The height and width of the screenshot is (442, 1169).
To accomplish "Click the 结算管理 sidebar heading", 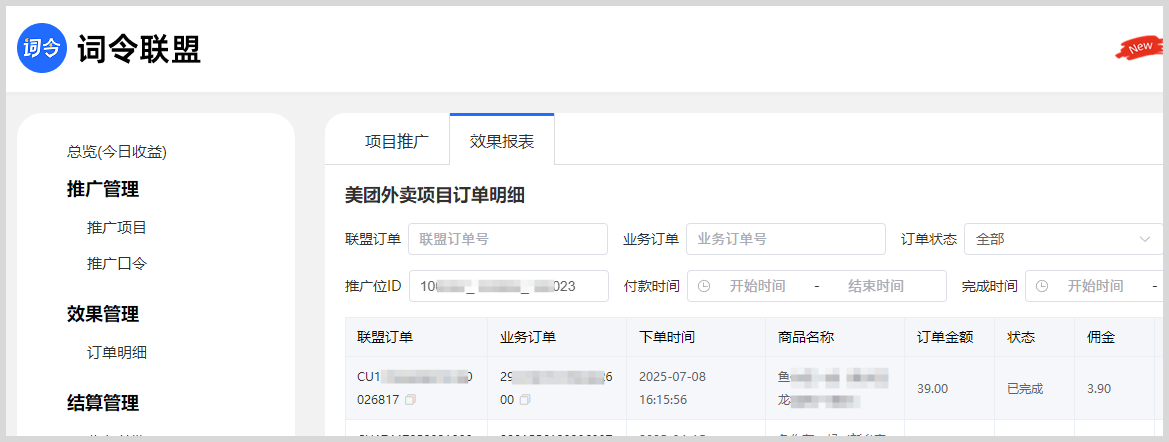I will (103, 403).
